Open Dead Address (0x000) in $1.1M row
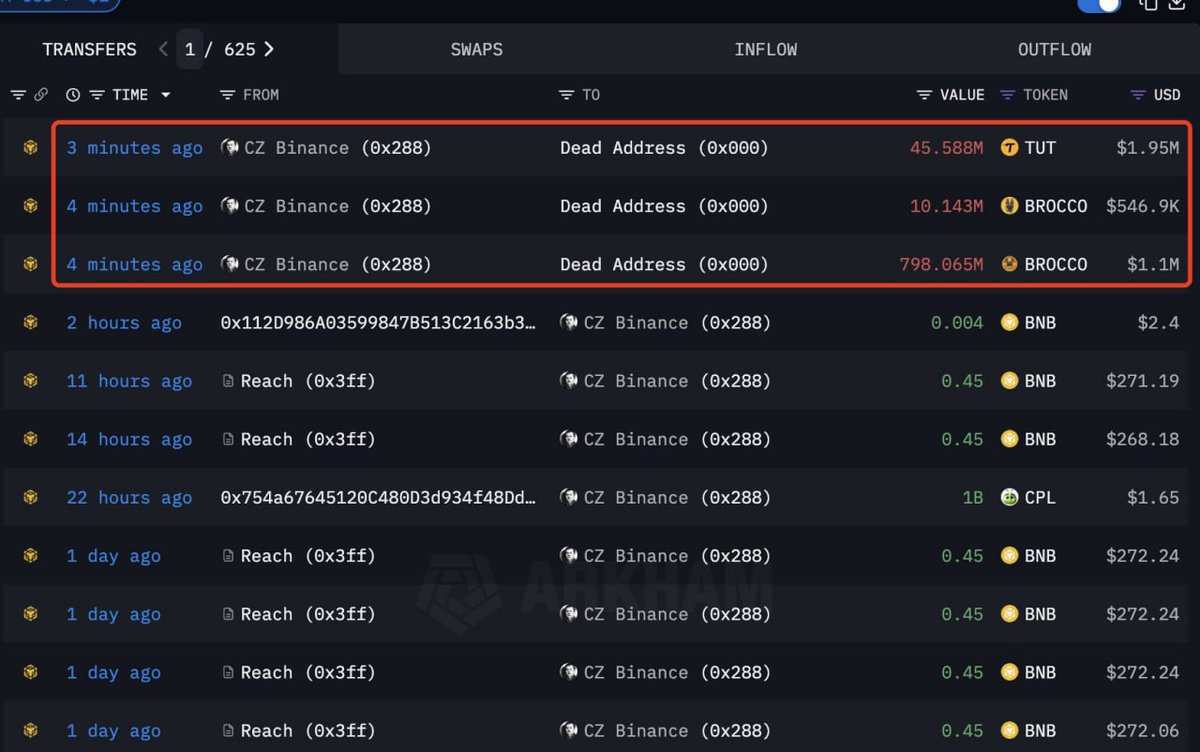This screenshot has width=1200, height=752. tap(664, 264)
